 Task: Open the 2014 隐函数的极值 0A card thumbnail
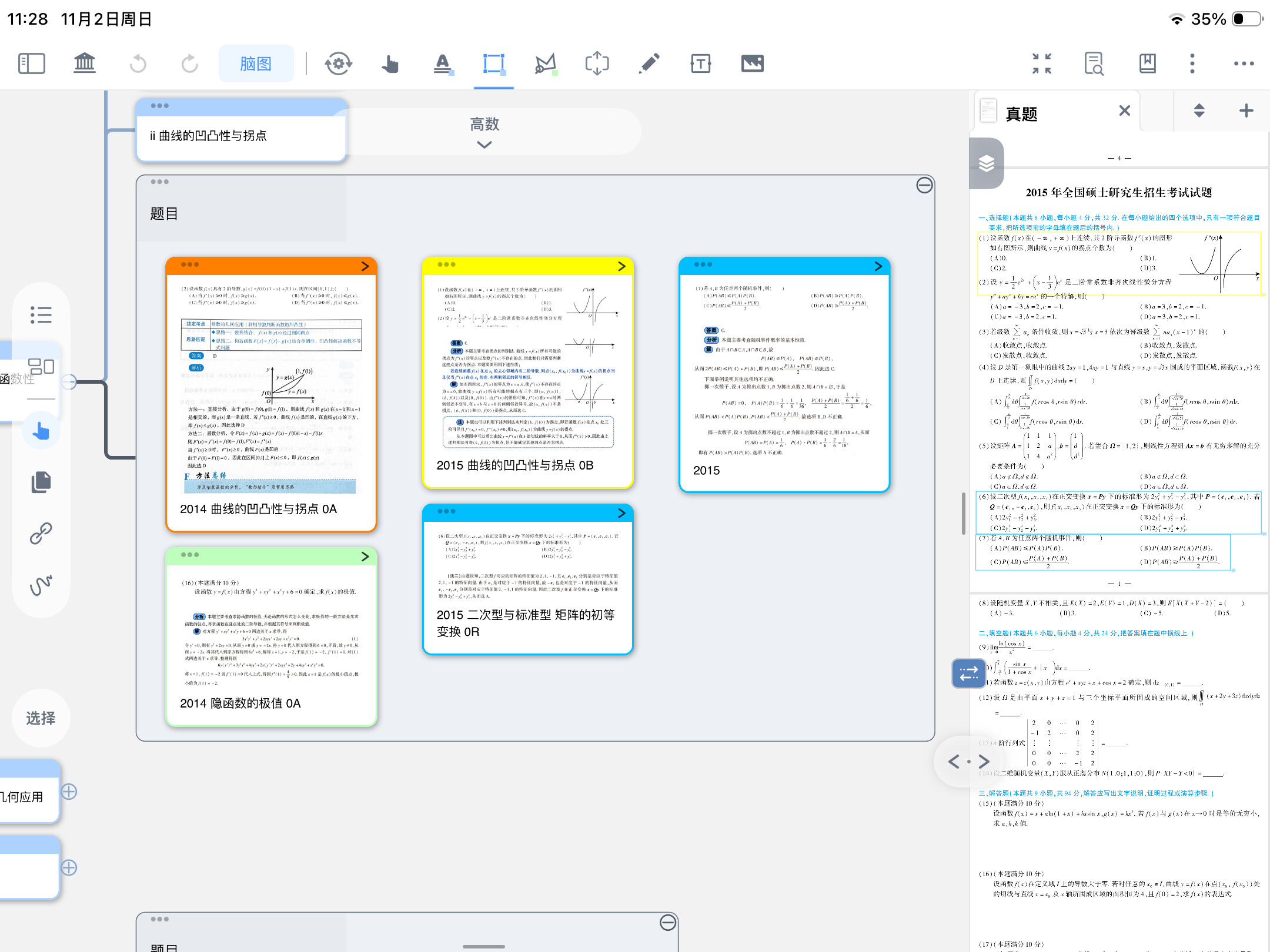coord(271,632)
